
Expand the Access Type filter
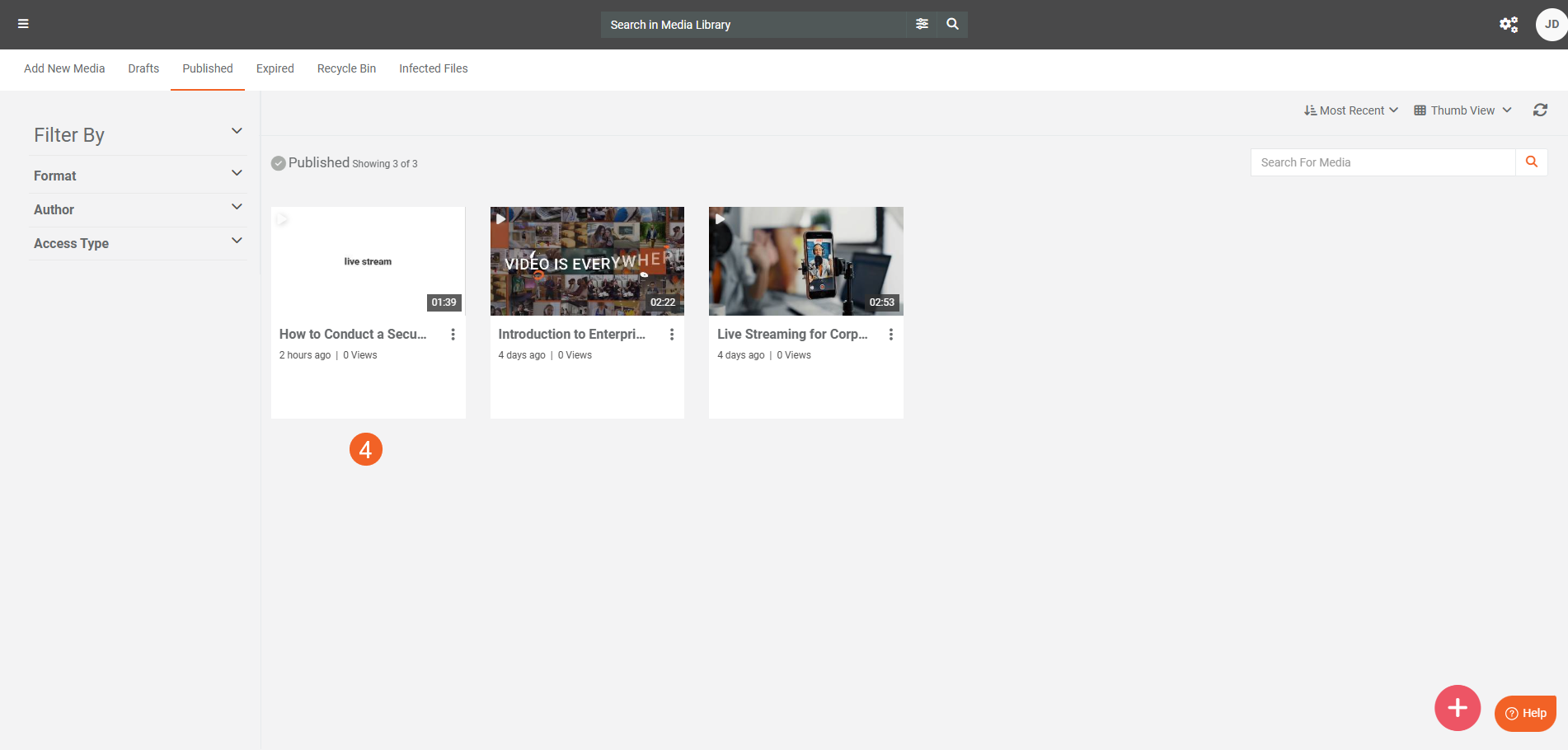pos(137,243)
